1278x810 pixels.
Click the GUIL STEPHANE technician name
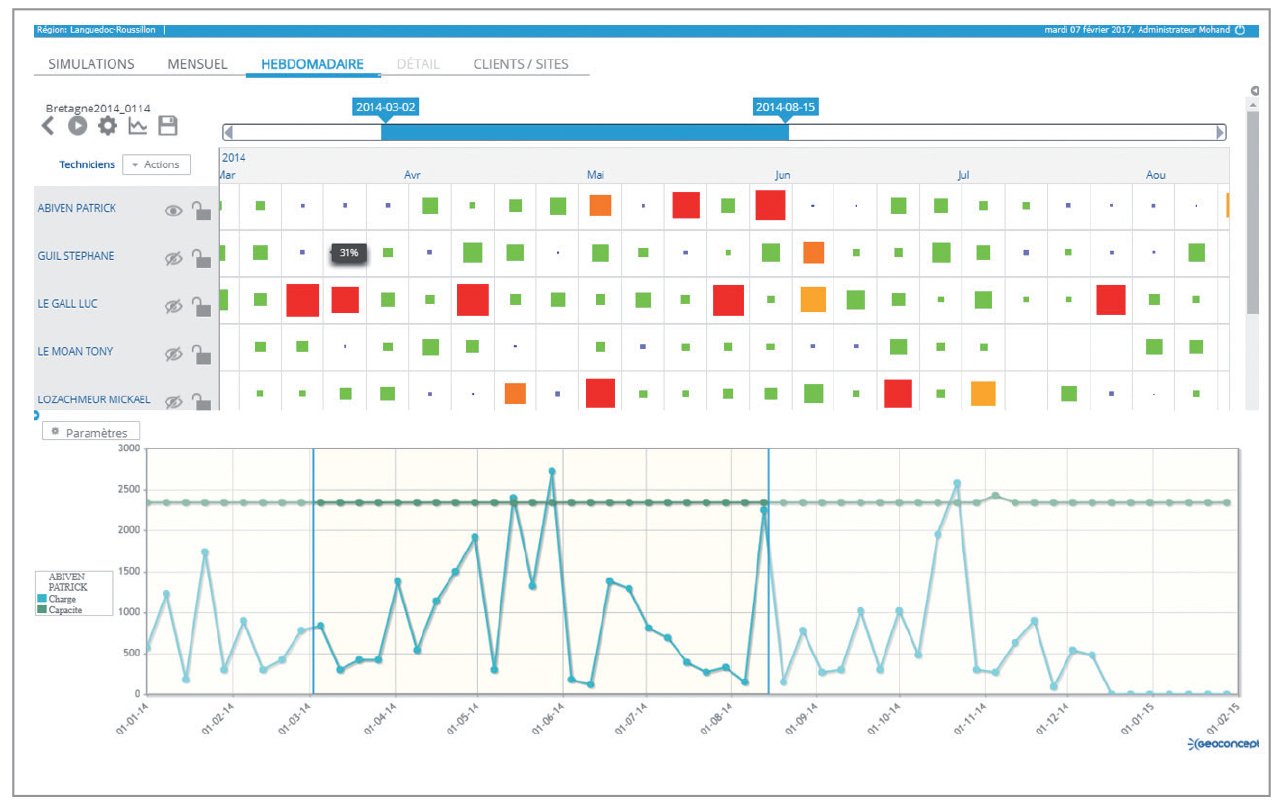[76, 256]
